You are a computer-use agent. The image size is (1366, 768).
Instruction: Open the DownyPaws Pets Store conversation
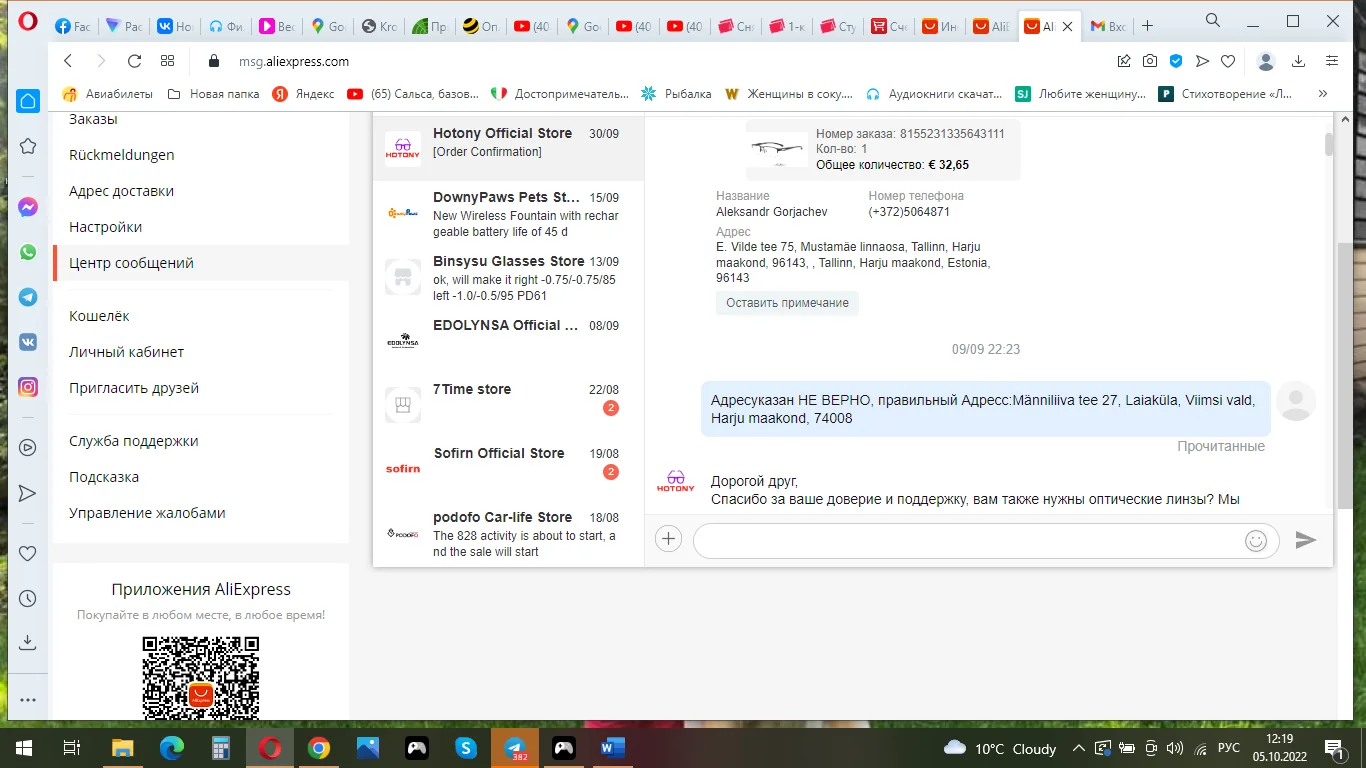[508, 212]
